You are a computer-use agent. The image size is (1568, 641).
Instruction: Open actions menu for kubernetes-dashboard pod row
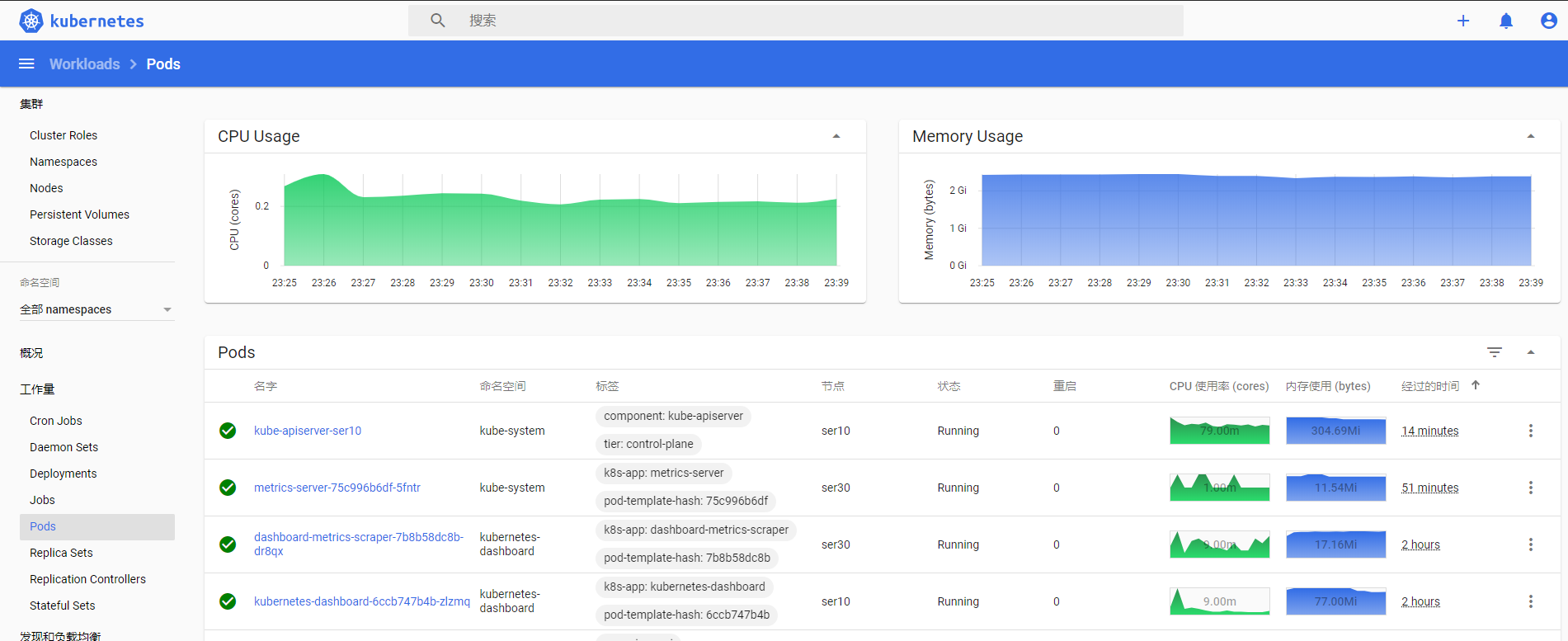(1531, 601)
